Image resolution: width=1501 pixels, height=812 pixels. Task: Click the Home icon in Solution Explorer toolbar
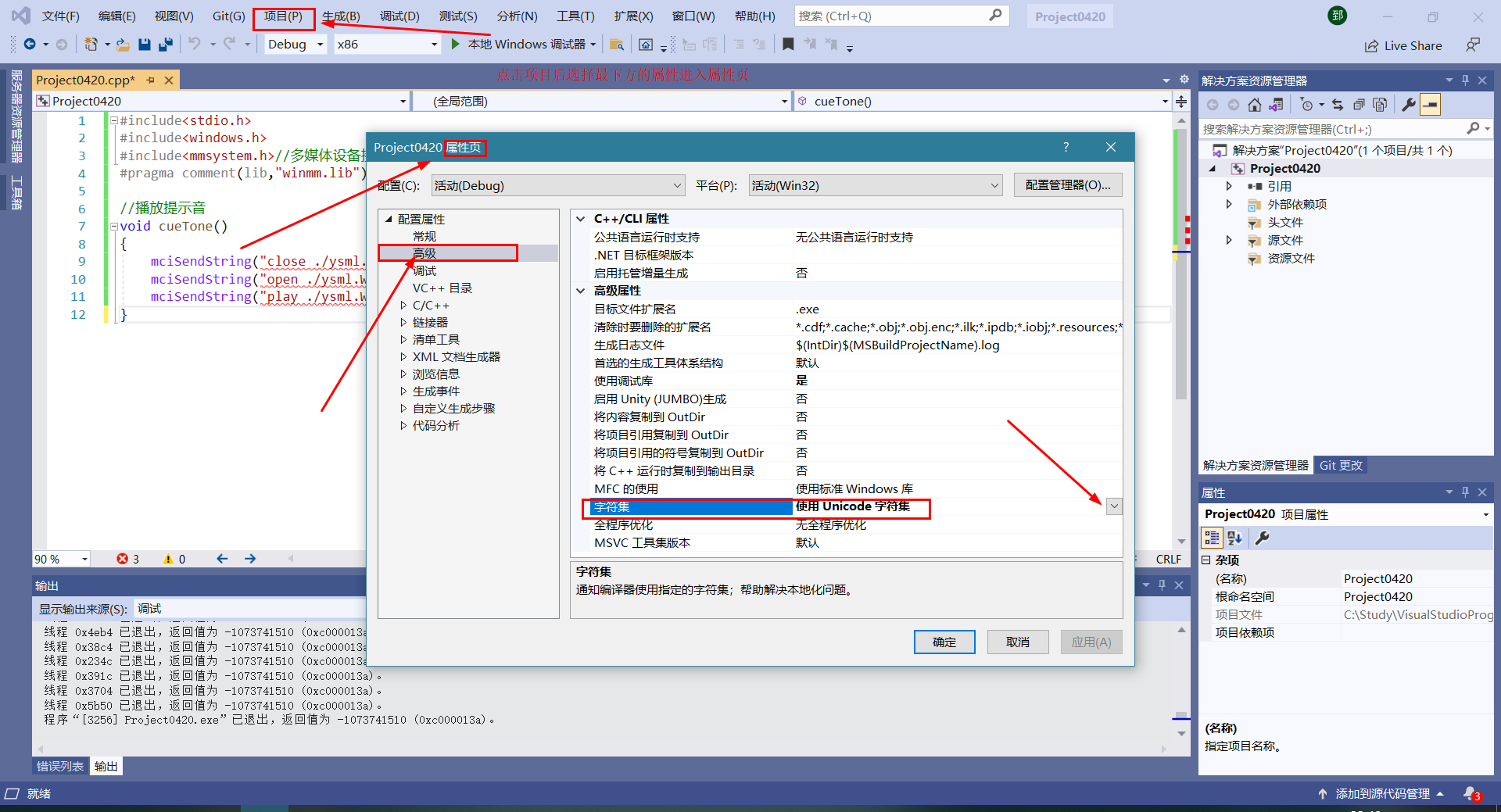tap(1255, 104)
